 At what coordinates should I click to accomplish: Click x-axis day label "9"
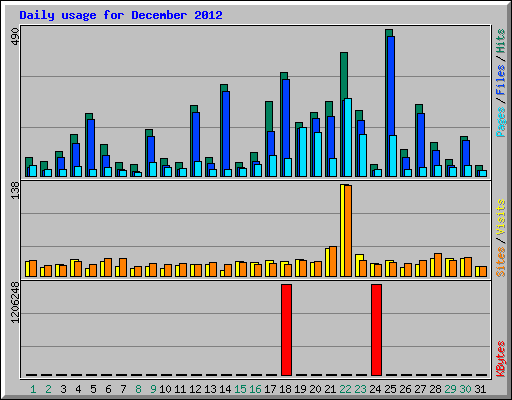point(153,389)
